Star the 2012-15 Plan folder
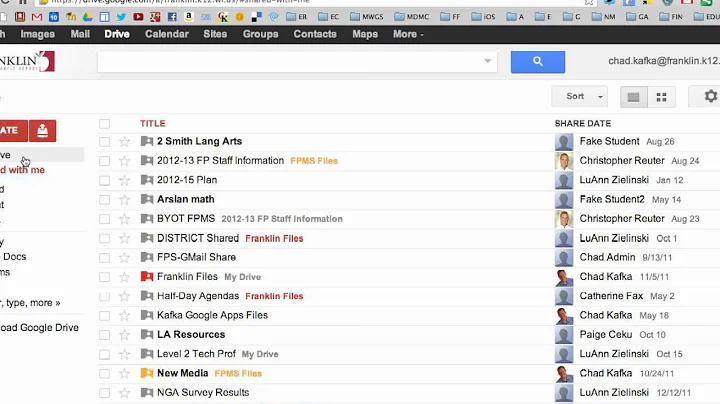720x404 pixels. tap(124, 180)
